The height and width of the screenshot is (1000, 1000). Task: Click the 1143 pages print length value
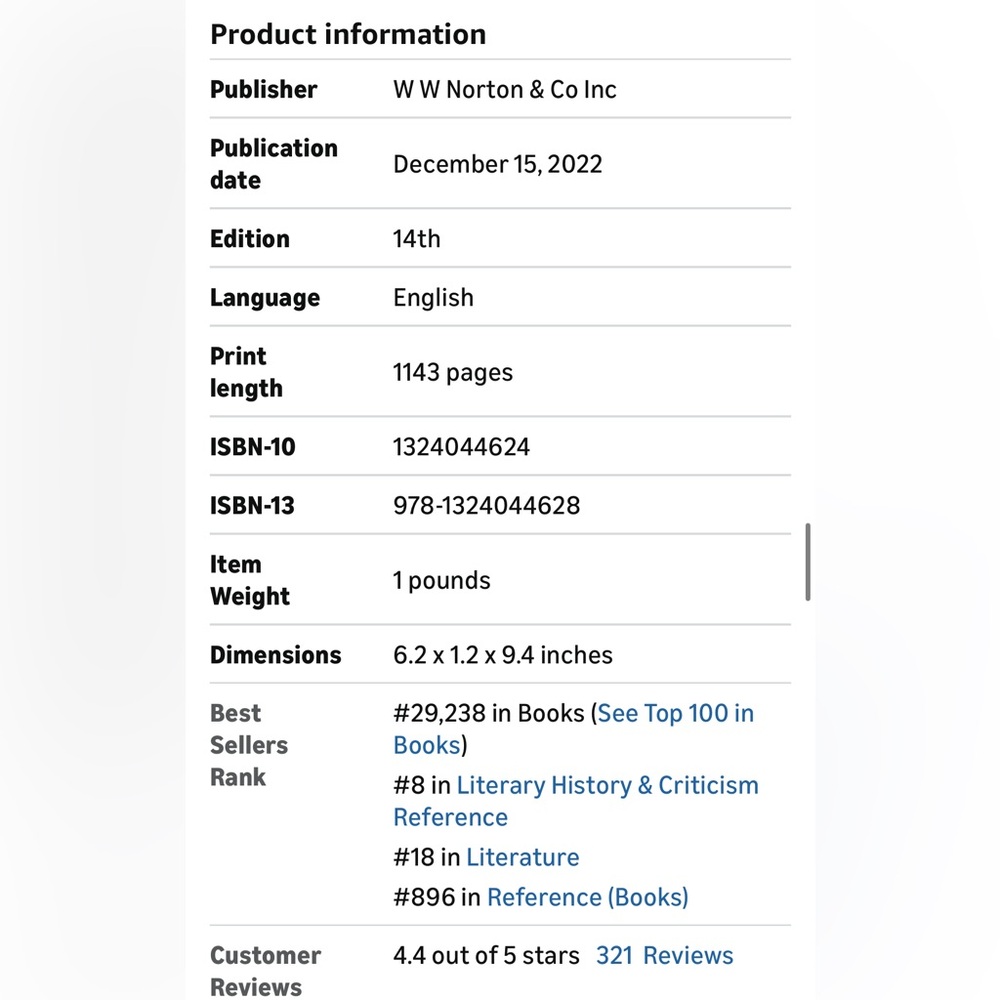pos(452,373)
